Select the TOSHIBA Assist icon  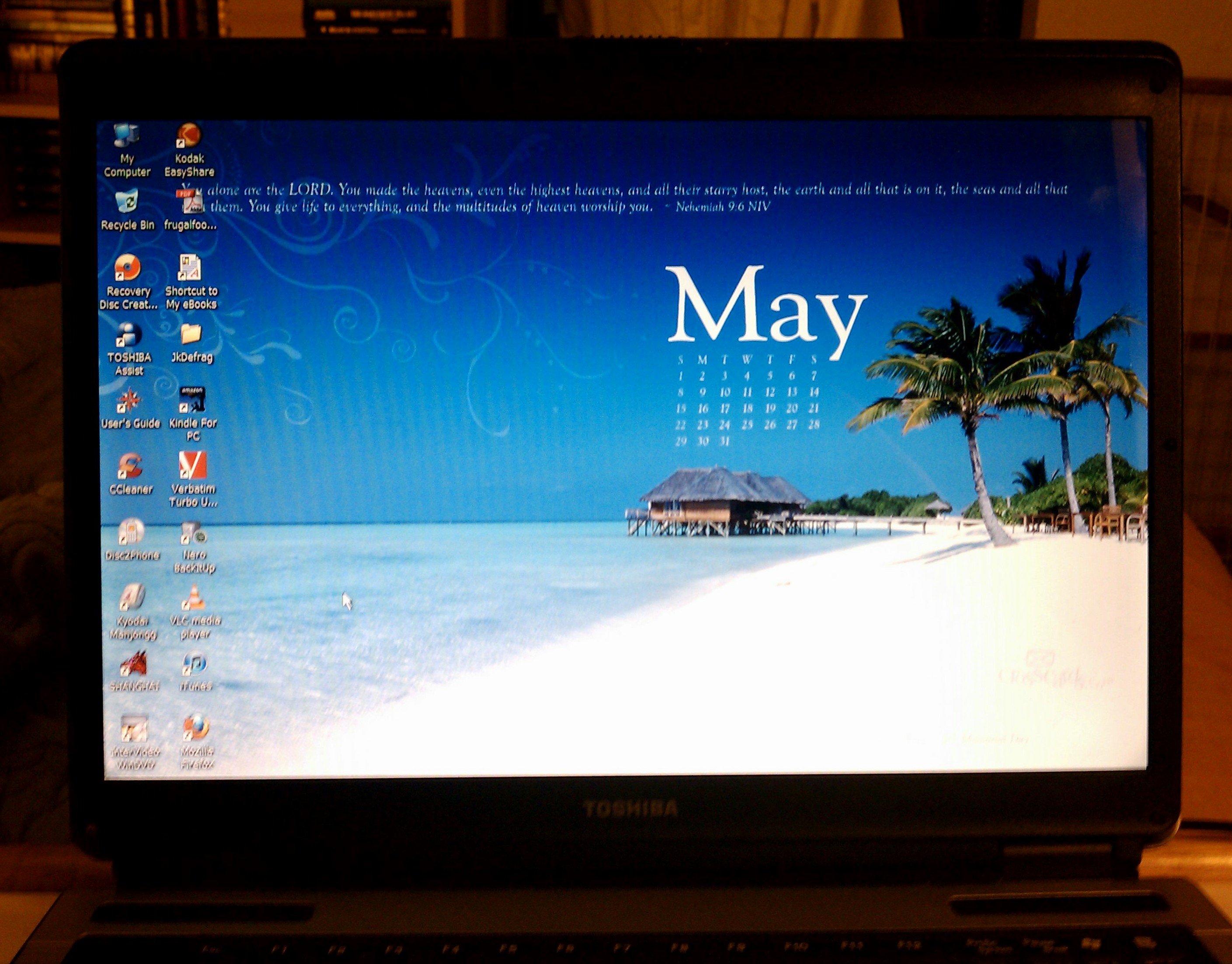(129, 335)
